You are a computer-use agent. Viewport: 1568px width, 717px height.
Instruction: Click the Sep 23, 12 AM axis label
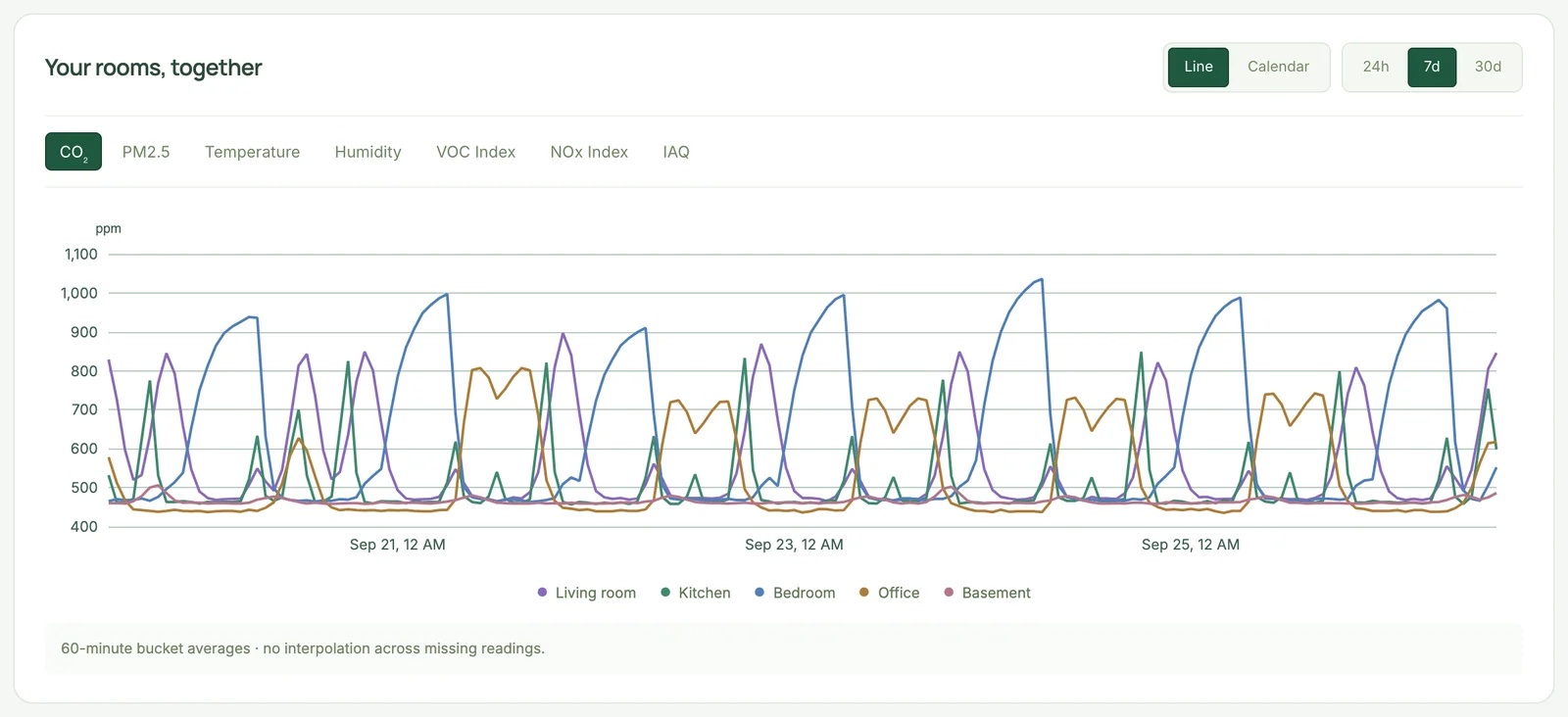(x=794, y=545)
